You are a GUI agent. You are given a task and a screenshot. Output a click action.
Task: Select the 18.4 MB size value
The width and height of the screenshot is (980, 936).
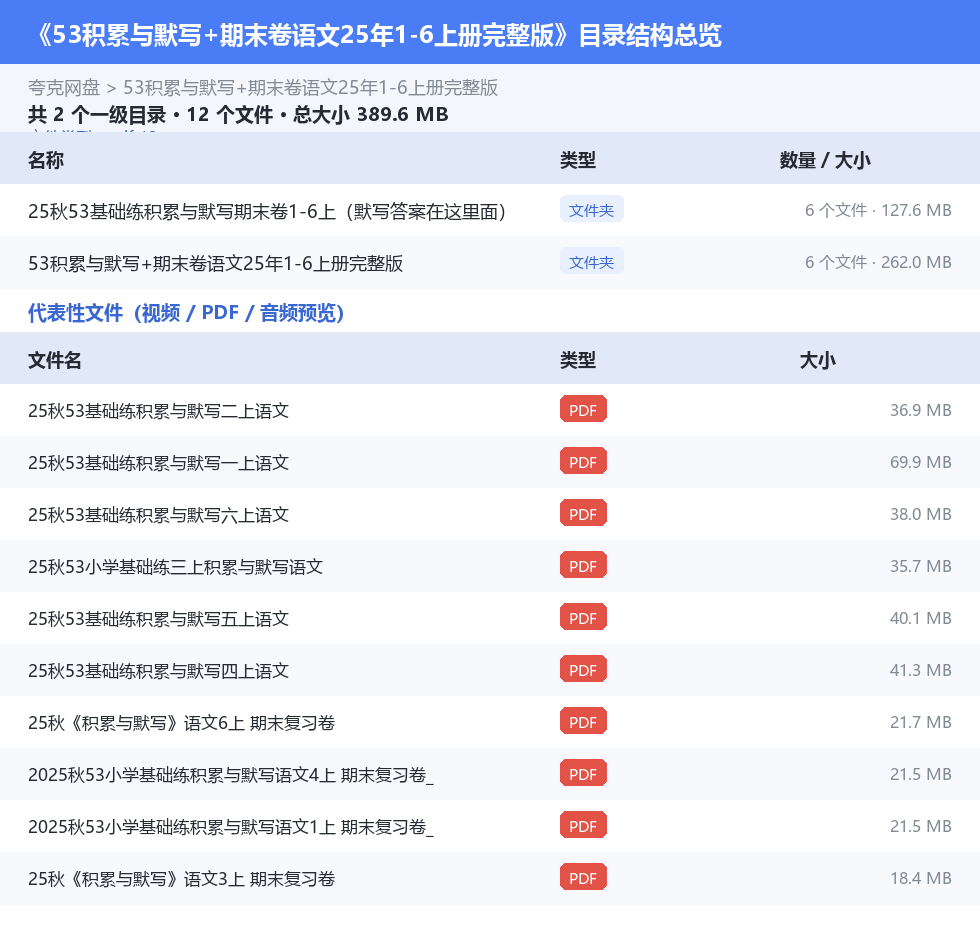921,878
